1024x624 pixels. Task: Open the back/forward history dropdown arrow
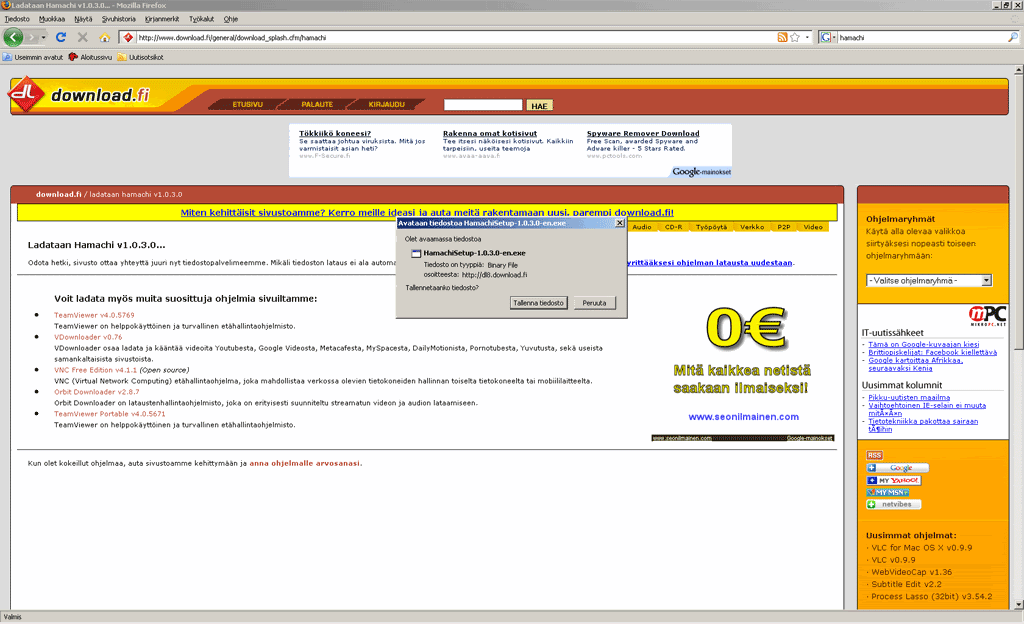pyautogui.click(x=44, y=37)
